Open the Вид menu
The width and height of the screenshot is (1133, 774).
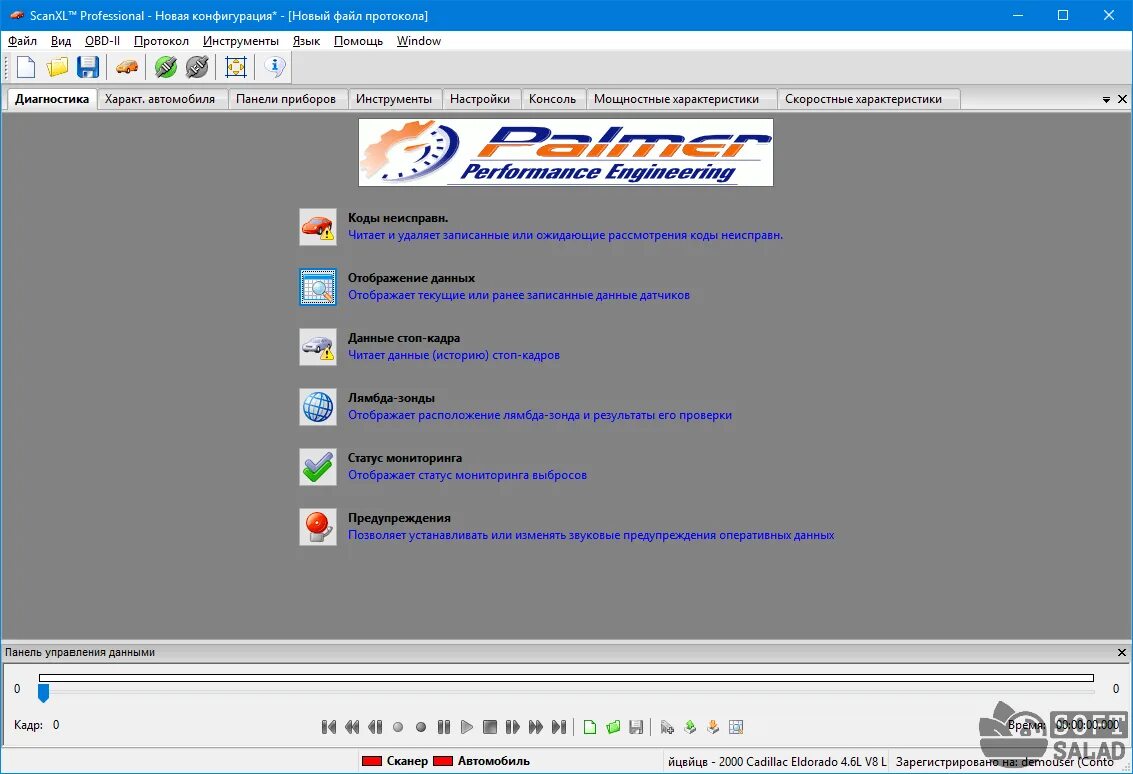(x=61, y=40)
